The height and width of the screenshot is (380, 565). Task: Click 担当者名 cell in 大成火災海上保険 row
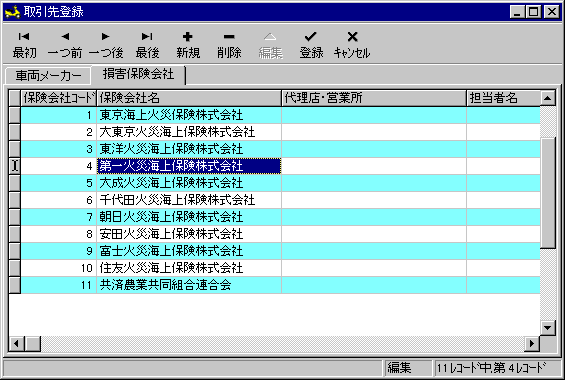point(503,183)
